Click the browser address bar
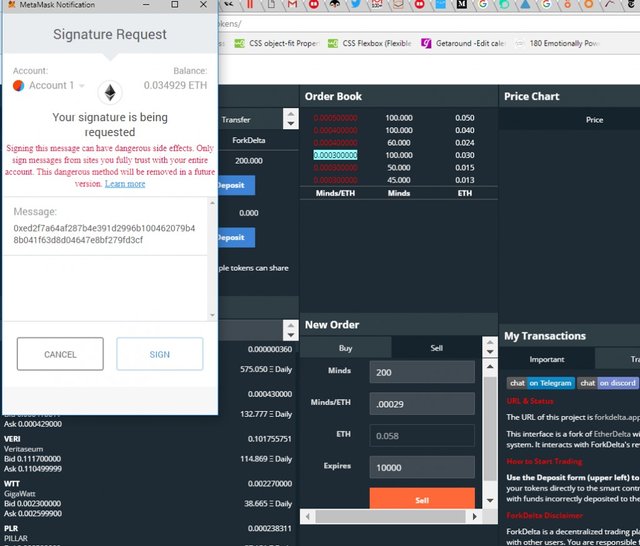Image resolution: width=640 pixels, height=546 pixels. [x=429, y=24]
